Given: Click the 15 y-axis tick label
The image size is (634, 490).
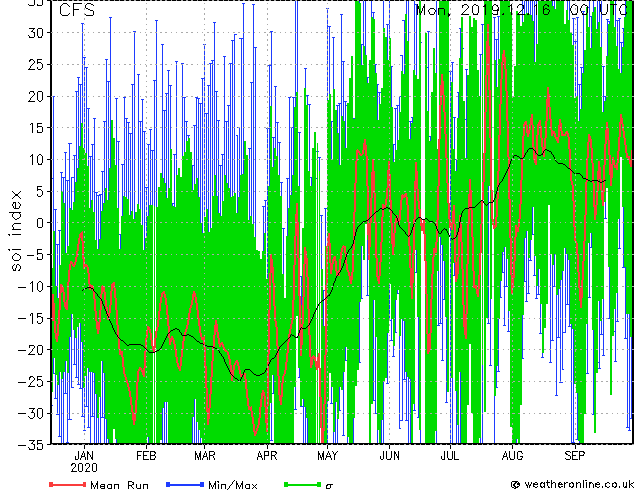Looking at the screenshot, I should pyautogui.click(x=36, y=128).
